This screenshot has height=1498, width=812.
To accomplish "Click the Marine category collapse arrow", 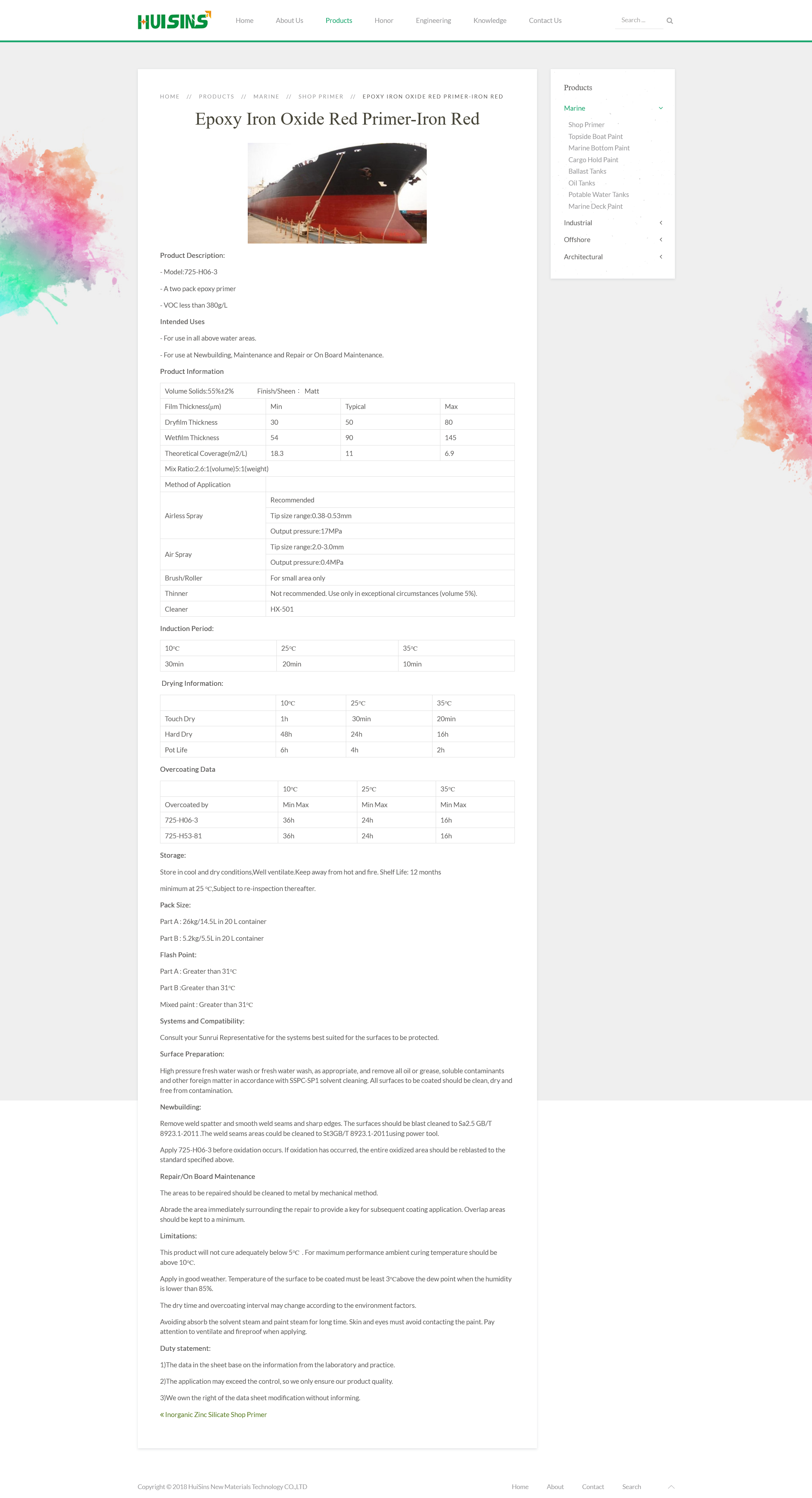I will tap(660, 108).
